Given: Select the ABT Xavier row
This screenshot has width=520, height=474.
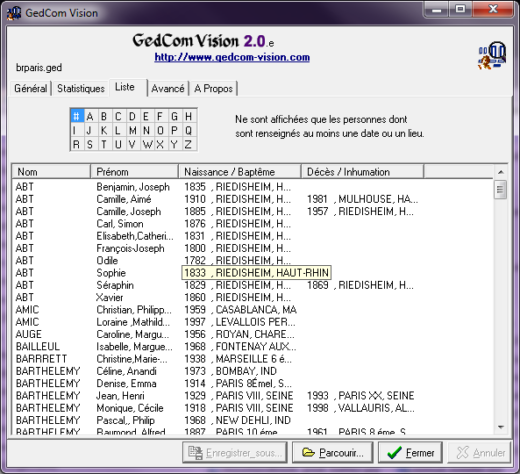Looking at the screenshot, I should [252, 298].
